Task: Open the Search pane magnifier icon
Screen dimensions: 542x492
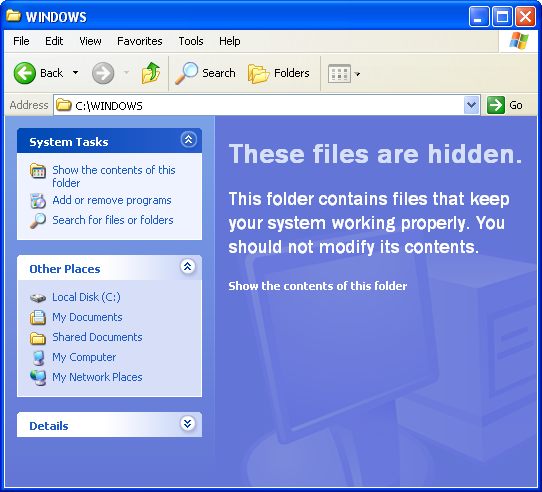Action: (186, 73)
